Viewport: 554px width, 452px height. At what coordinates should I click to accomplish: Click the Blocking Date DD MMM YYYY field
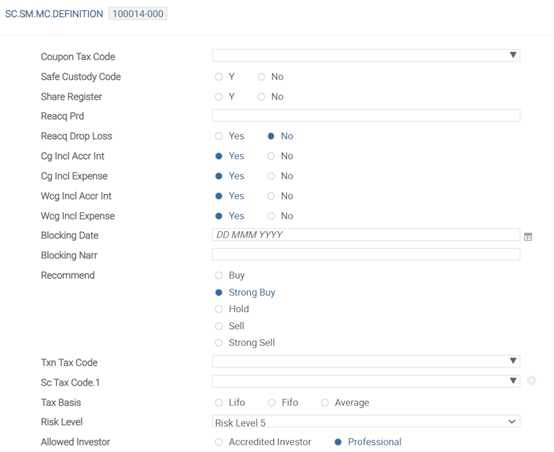366,235
